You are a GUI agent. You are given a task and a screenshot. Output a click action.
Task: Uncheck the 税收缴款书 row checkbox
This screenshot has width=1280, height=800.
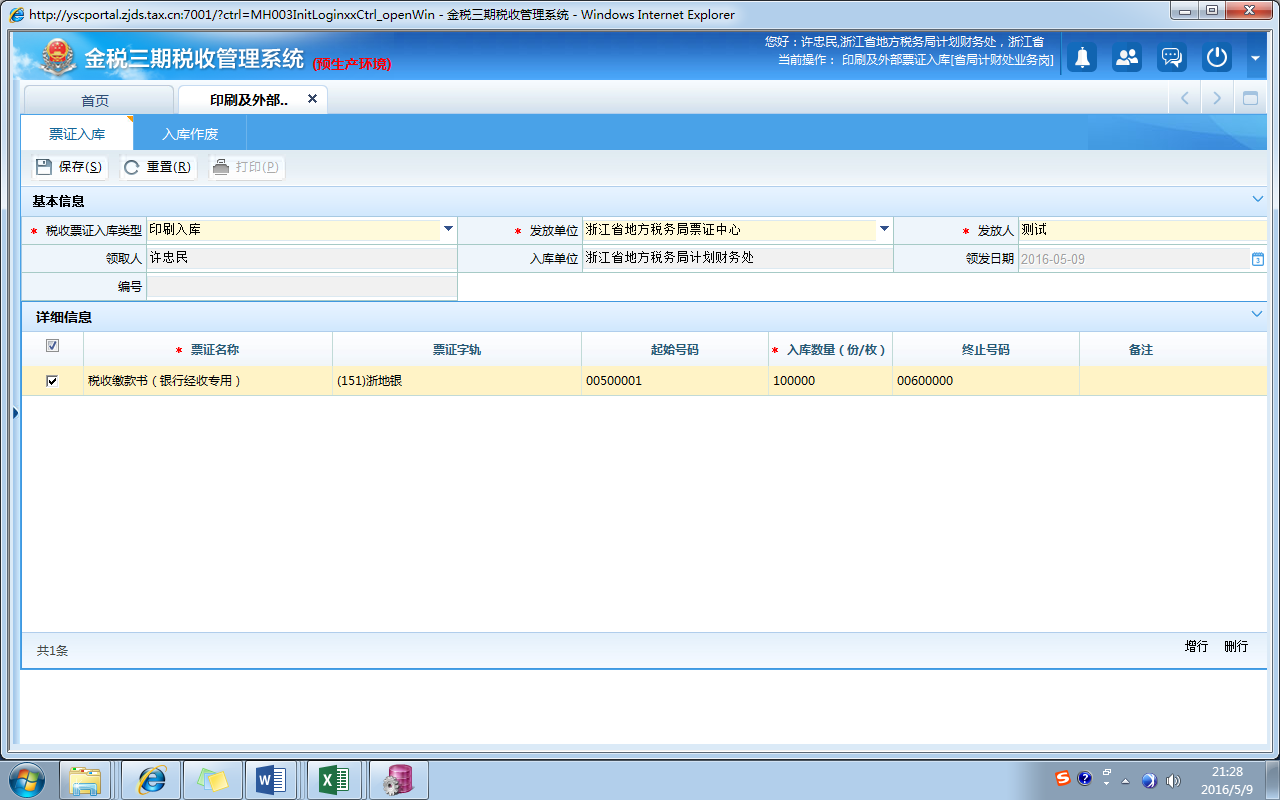(x=52, y=381)
